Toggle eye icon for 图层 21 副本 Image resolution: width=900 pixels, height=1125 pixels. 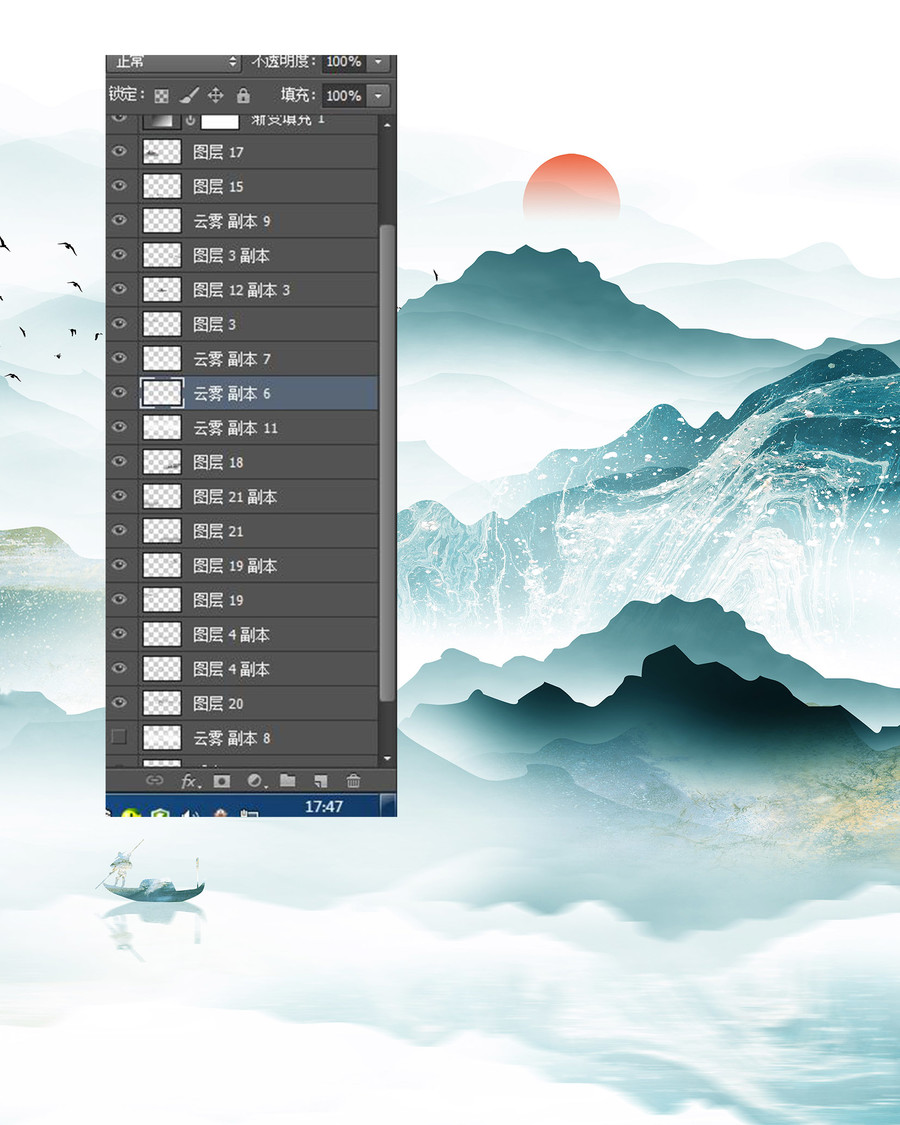pyautogui.click(x=119, y=496)
